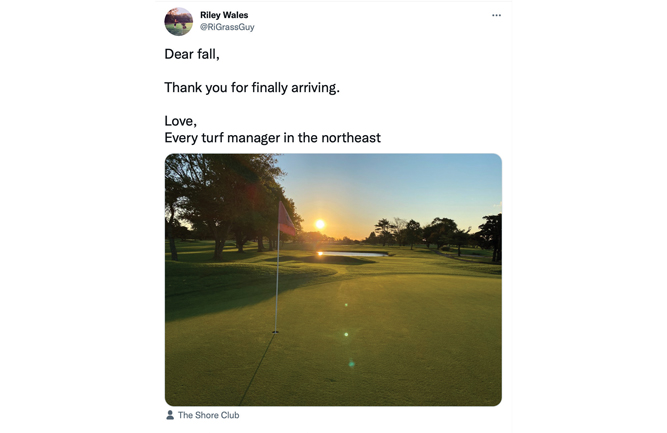Click the "Dear fall," tweet line
667x433 pixels.
click(192, 54)
